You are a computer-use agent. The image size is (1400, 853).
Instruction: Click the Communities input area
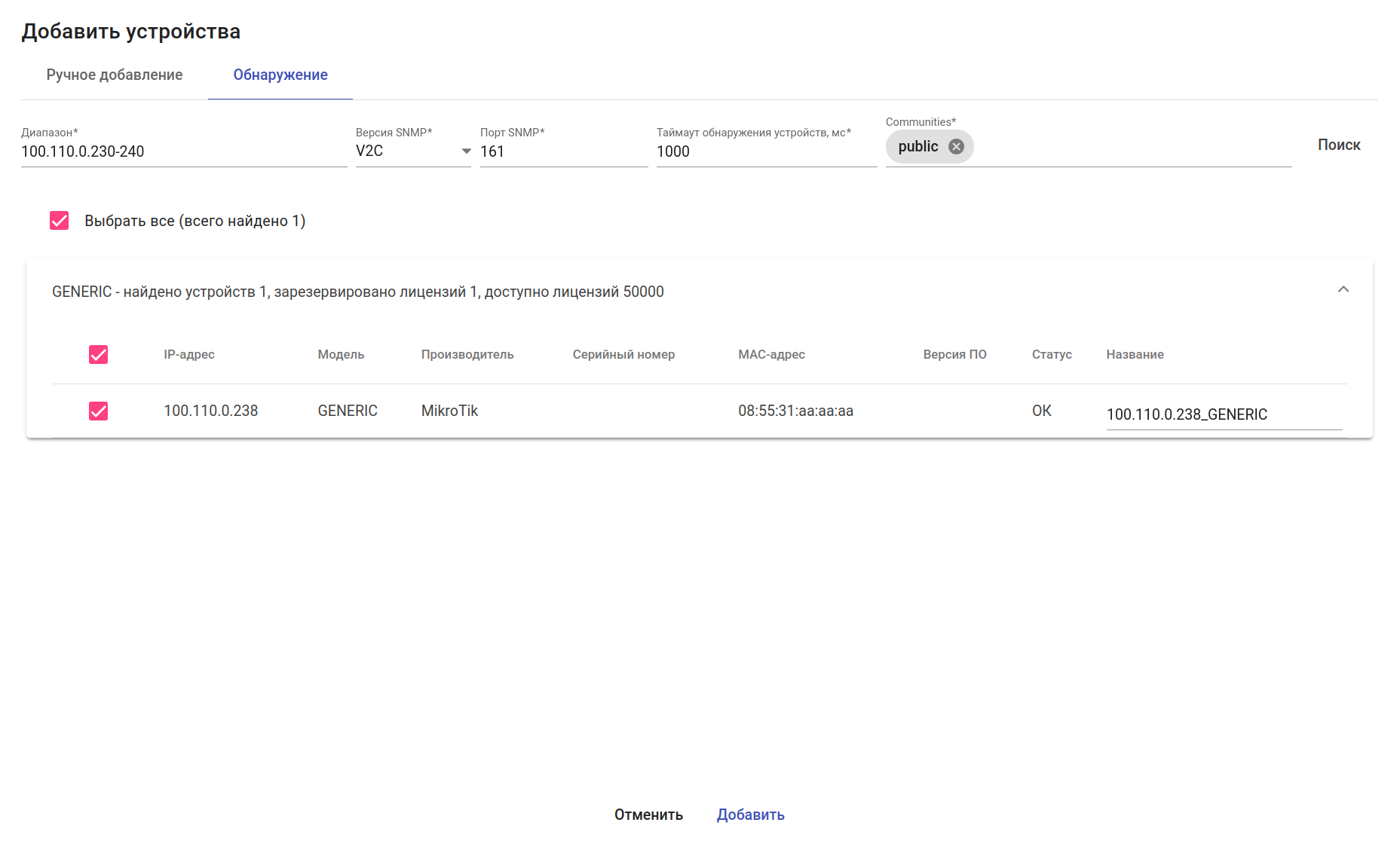(1131, 148)
